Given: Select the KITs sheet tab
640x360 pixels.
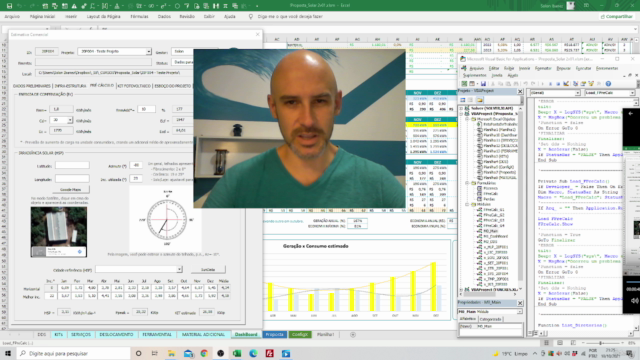Looking at the screenshot, I should click(x=58, y=335).
